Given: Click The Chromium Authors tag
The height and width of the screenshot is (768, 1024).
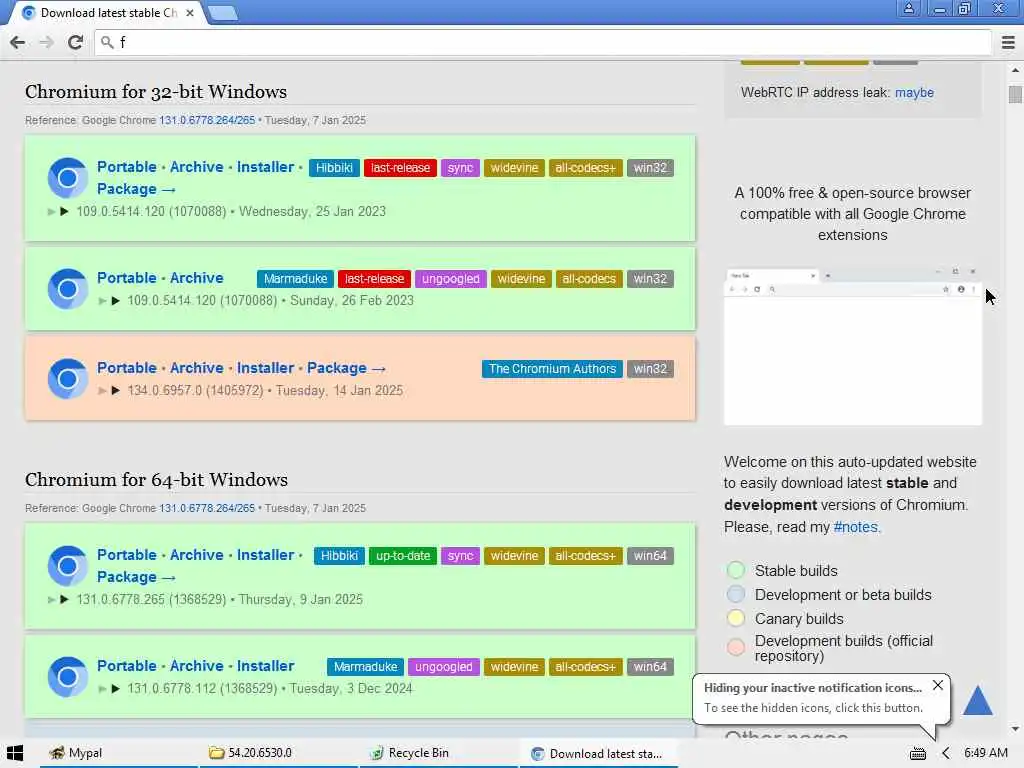Looking at the screenshot, I should point(552,369).
